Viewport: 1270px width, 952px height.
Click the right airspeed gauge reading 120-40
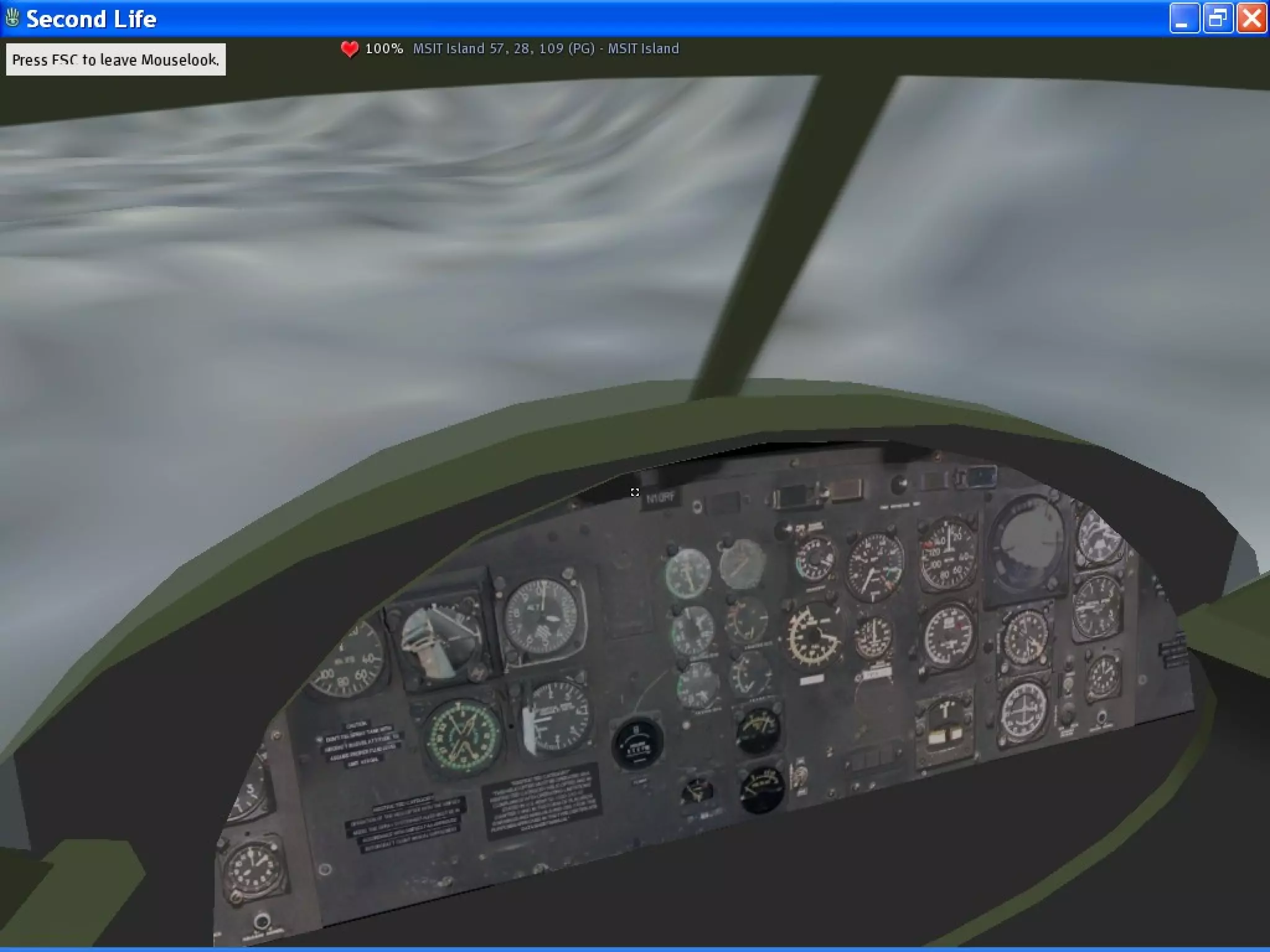click(947, 553)
